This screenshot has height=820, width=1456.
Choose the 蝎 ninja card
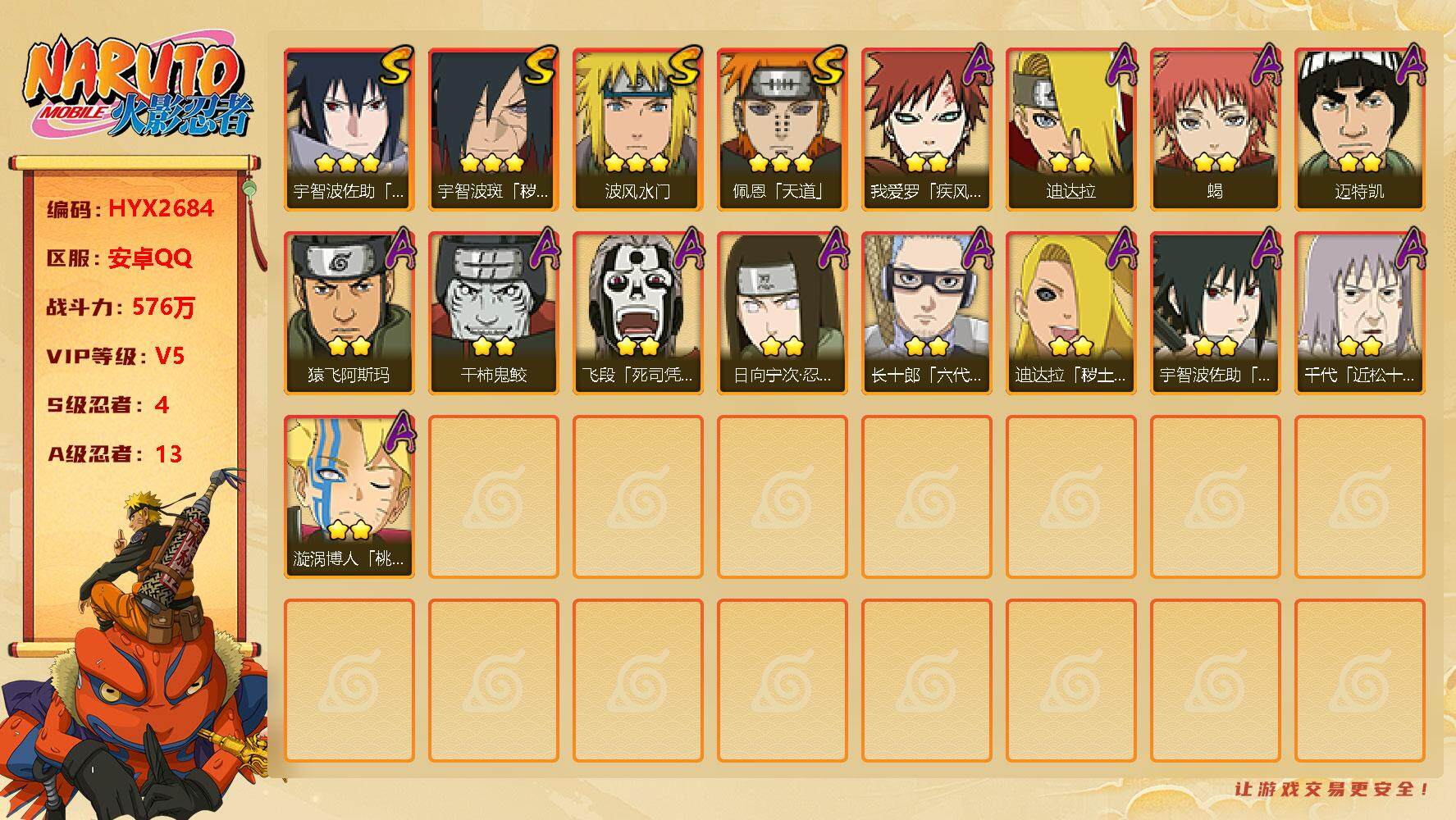point(1215,130)
